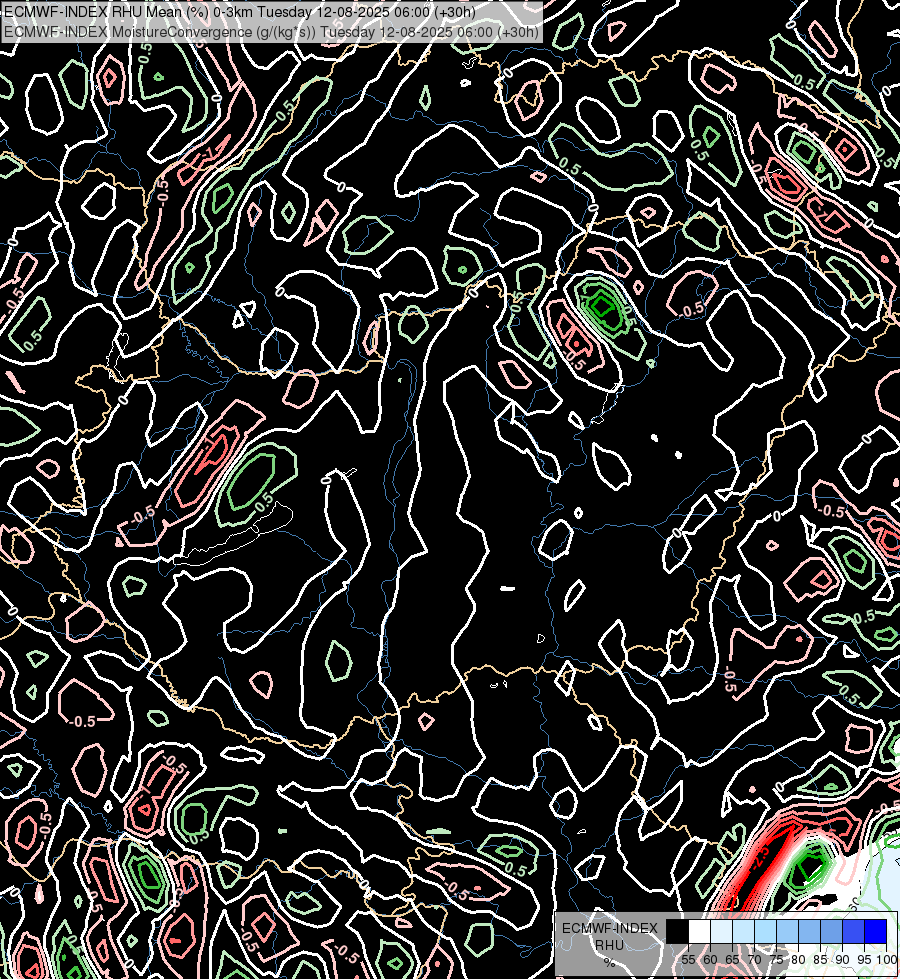Select the darkest blue 95-100 legend swatch

click(875, 931)
